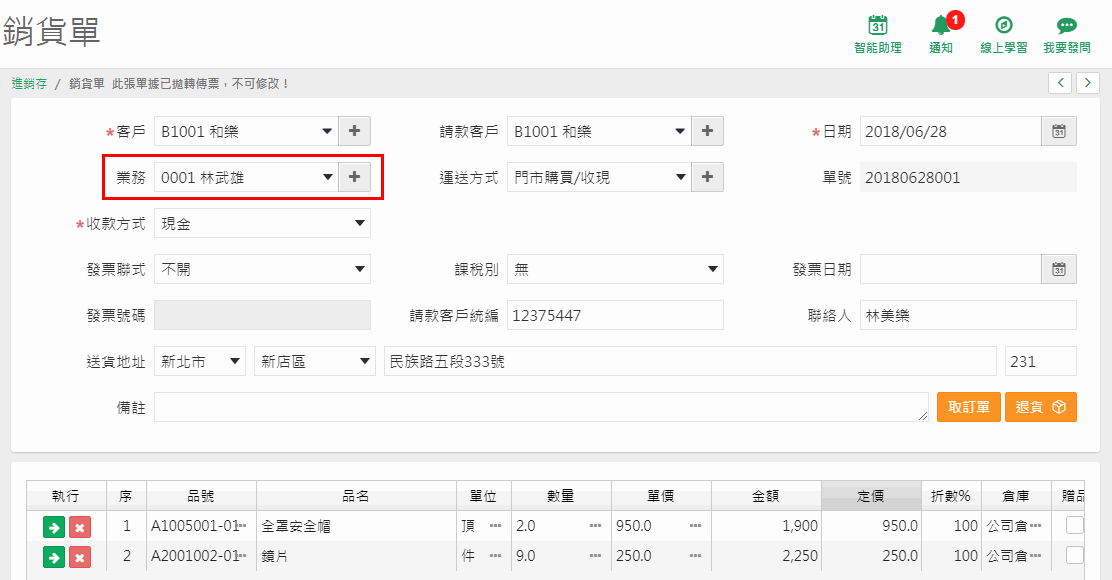Sort by 品名 column header
Screen dimensions: 1112x580
click(x=356, y=496)
